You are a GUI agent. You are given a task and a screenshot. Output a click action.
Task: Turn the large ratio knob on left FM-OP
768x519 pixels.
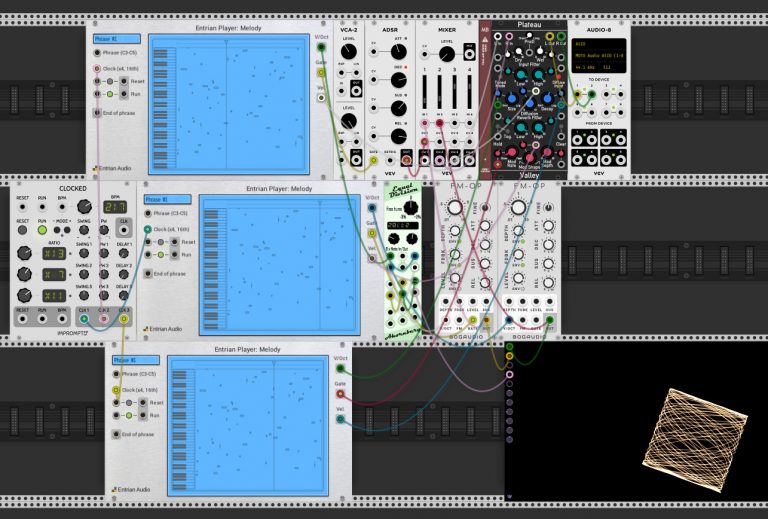(x=455, y=207)
